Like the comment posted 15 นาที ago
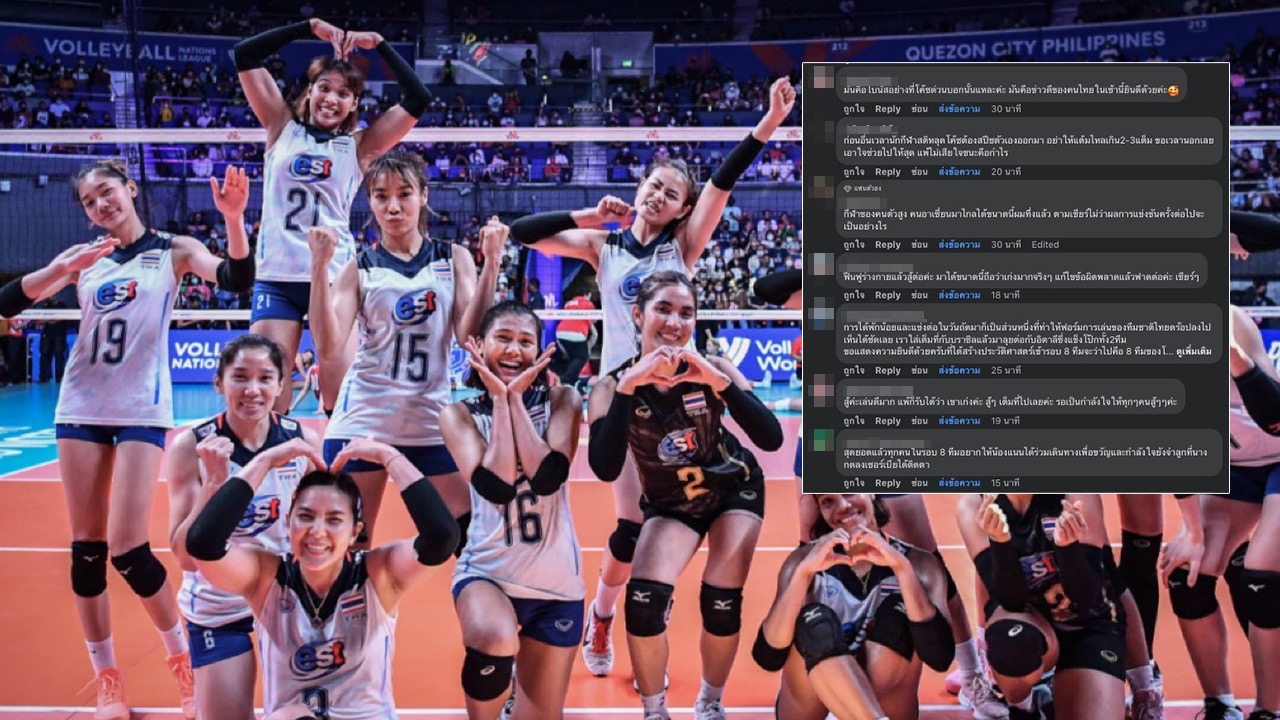 tap(853, 483)
